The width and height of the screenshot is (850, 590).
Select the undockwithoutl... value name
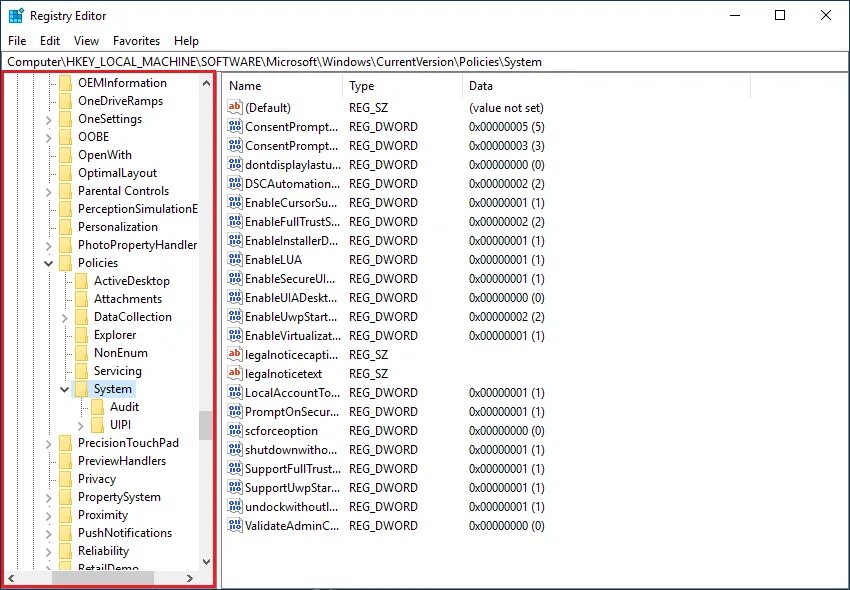[x=291, y=506]
